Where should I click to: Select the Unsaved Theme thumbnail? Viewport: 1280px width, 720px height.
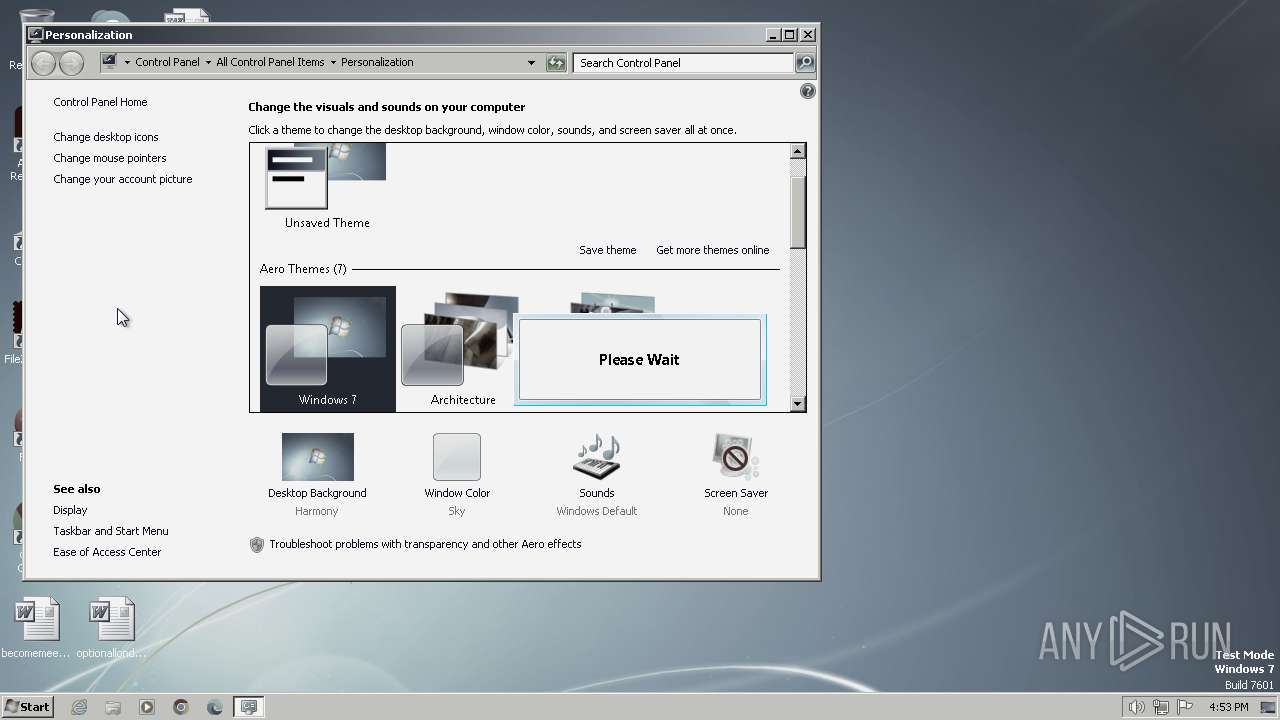[x=327, y=187]
